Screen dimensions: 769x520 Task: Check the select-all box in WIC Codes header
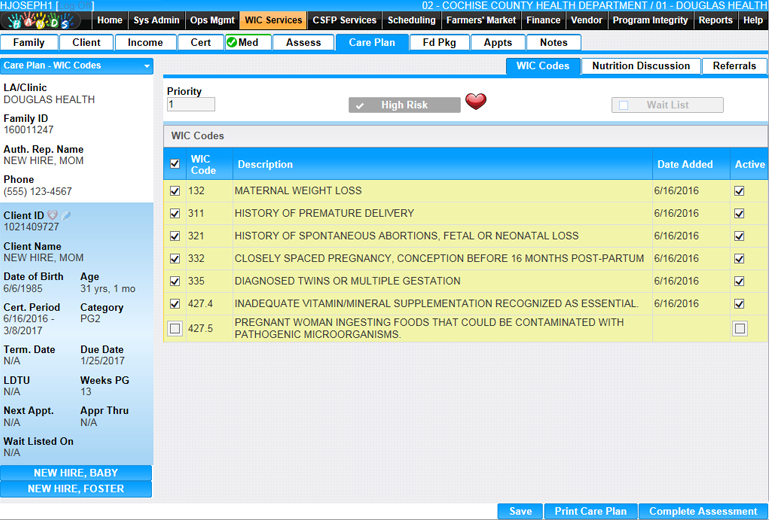(175, 164)
